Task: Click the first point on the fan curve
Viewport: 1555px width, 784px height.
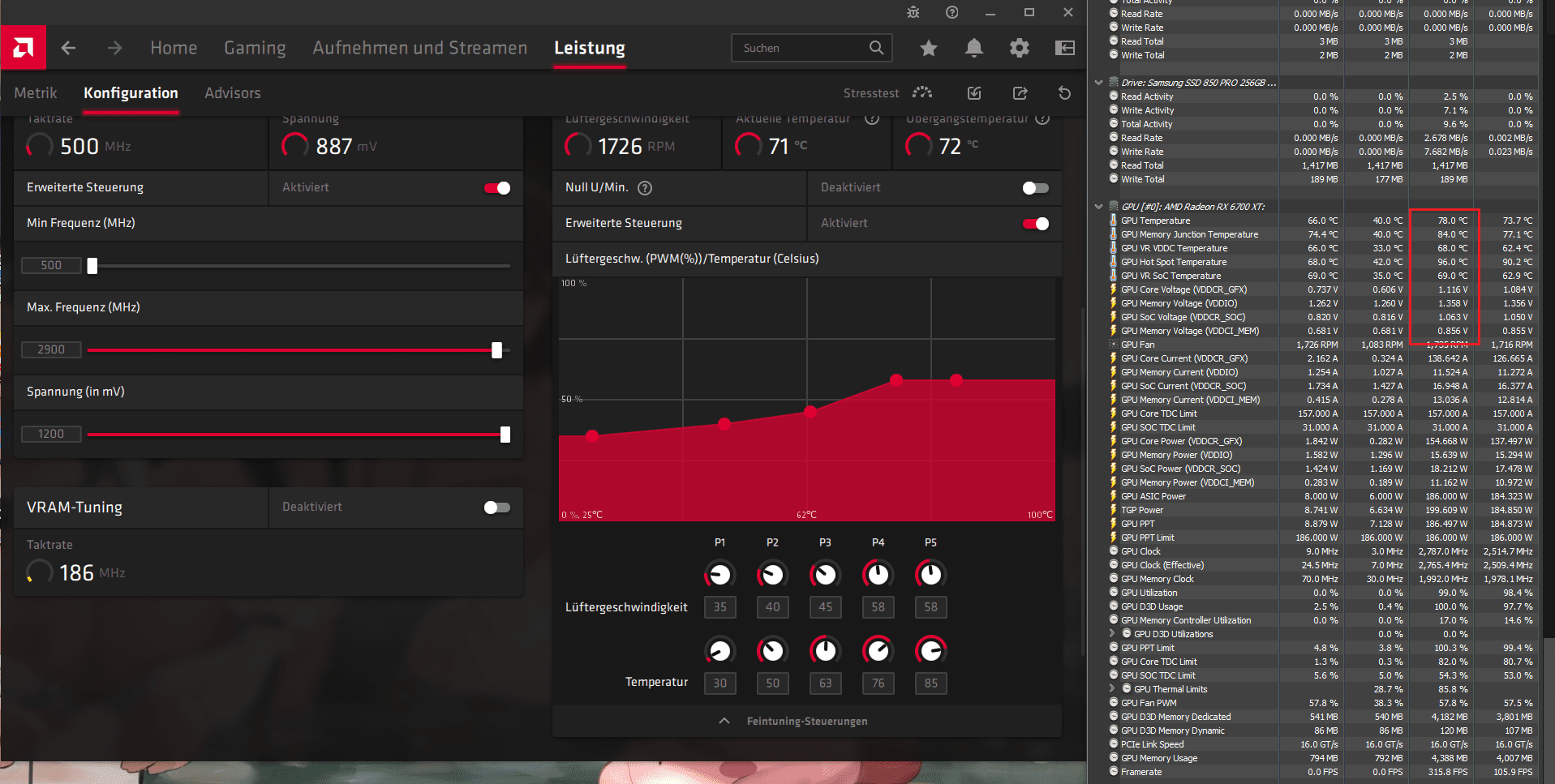Action: pyautogui.click(x=592, y=436)
